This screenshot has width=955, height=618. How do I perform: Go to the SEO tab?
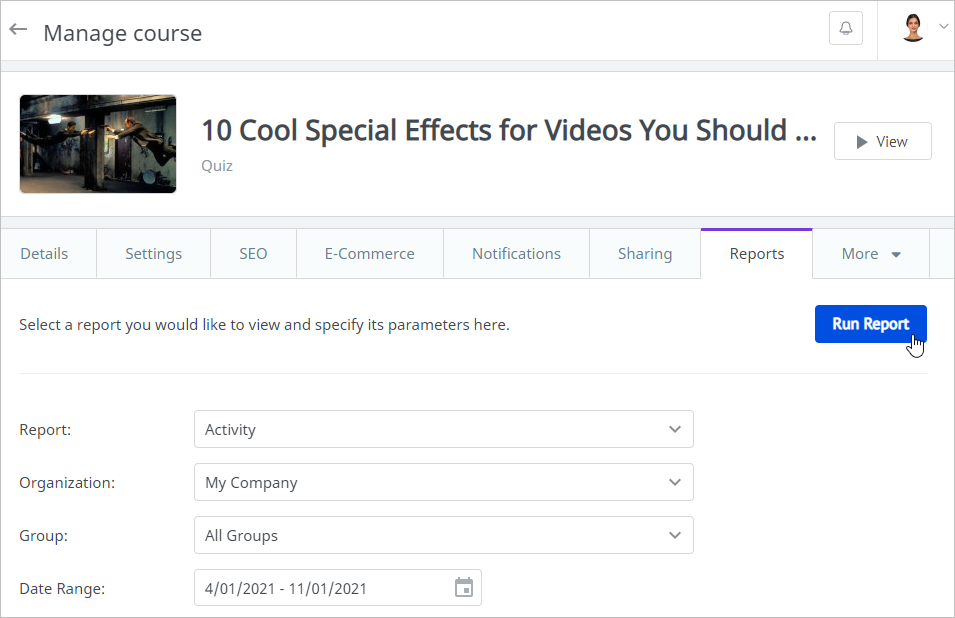coord(253,254)
